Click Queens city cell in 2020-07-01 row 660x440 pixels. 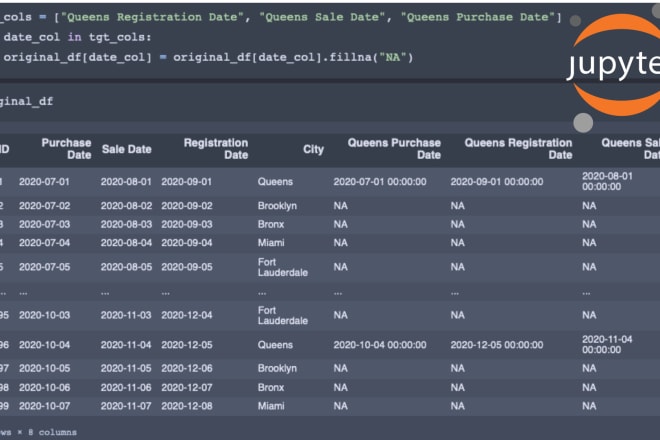tap(275, 182)
